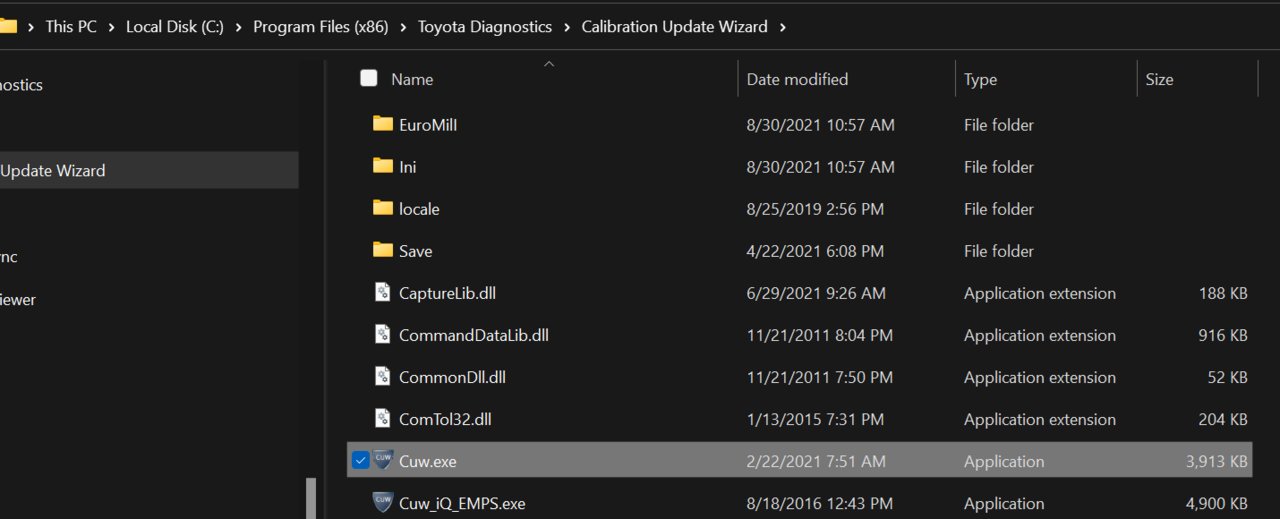The height and width of the screenshot is (519, 1280).
Task: Click the 52 KB size value
Action: (x=1227, y=377)
